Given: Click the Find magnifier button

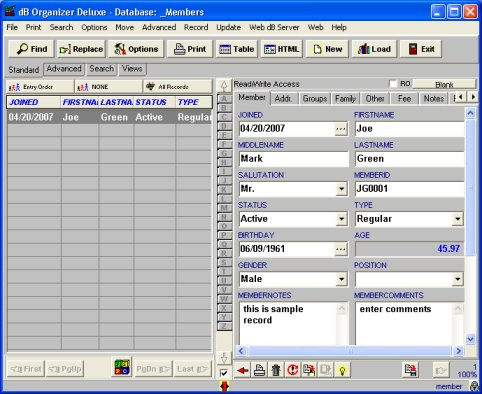Looking at the screenshot, I should tap(31, 49).
